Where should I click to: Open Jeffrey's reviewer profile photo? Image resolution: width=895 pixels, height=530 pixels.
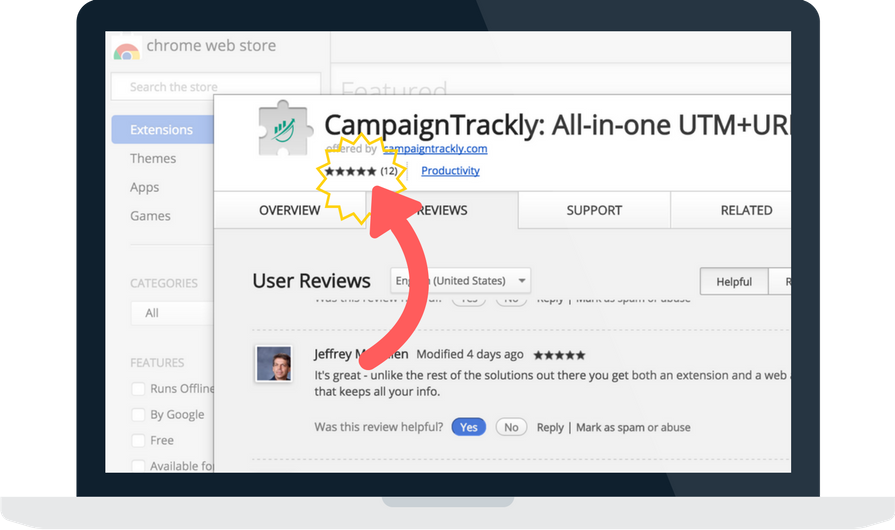(273, 363)
